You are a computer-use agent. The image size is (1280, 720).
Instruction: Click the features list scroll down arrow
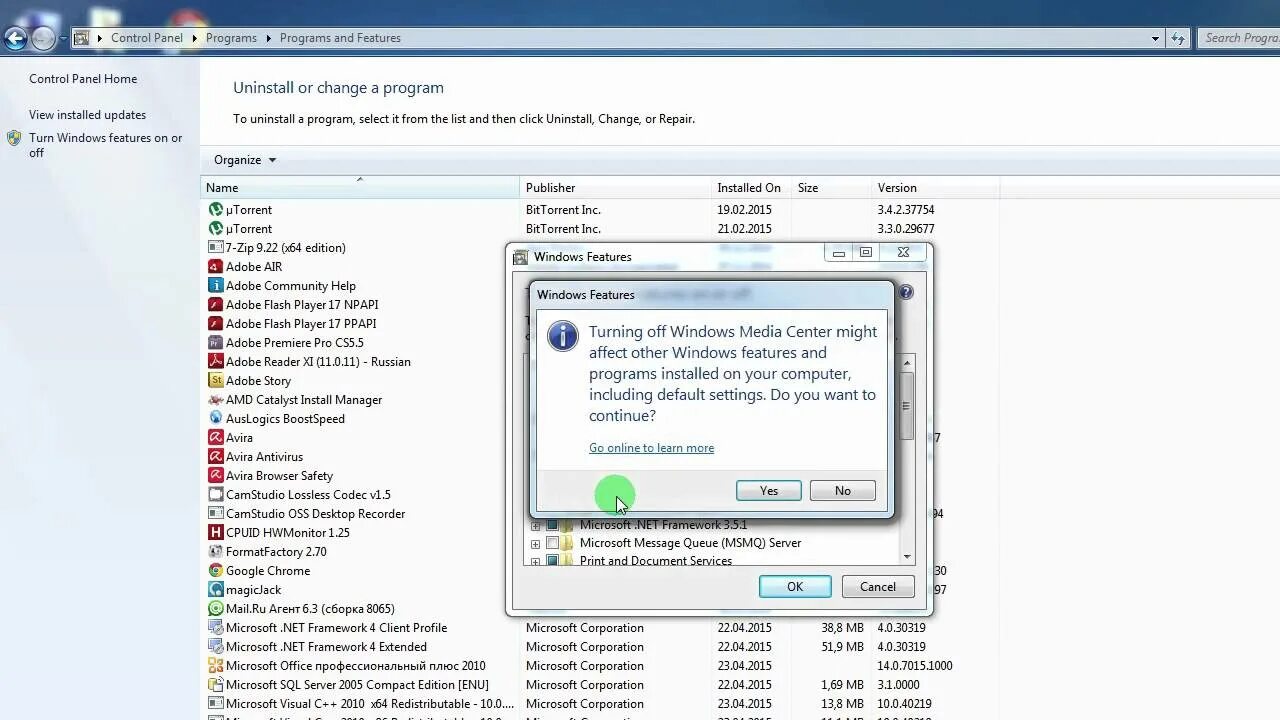(907, 557)
